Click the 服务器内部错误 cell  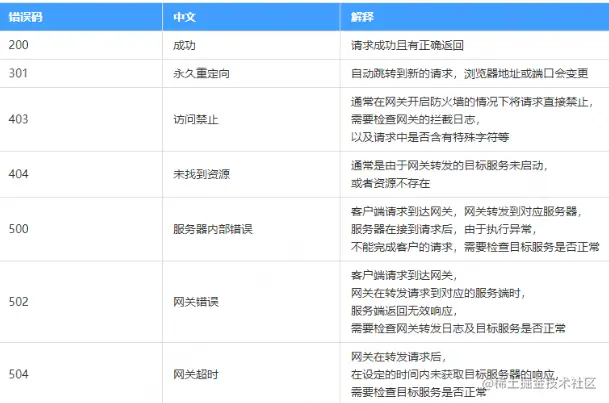tap(251, 229)
